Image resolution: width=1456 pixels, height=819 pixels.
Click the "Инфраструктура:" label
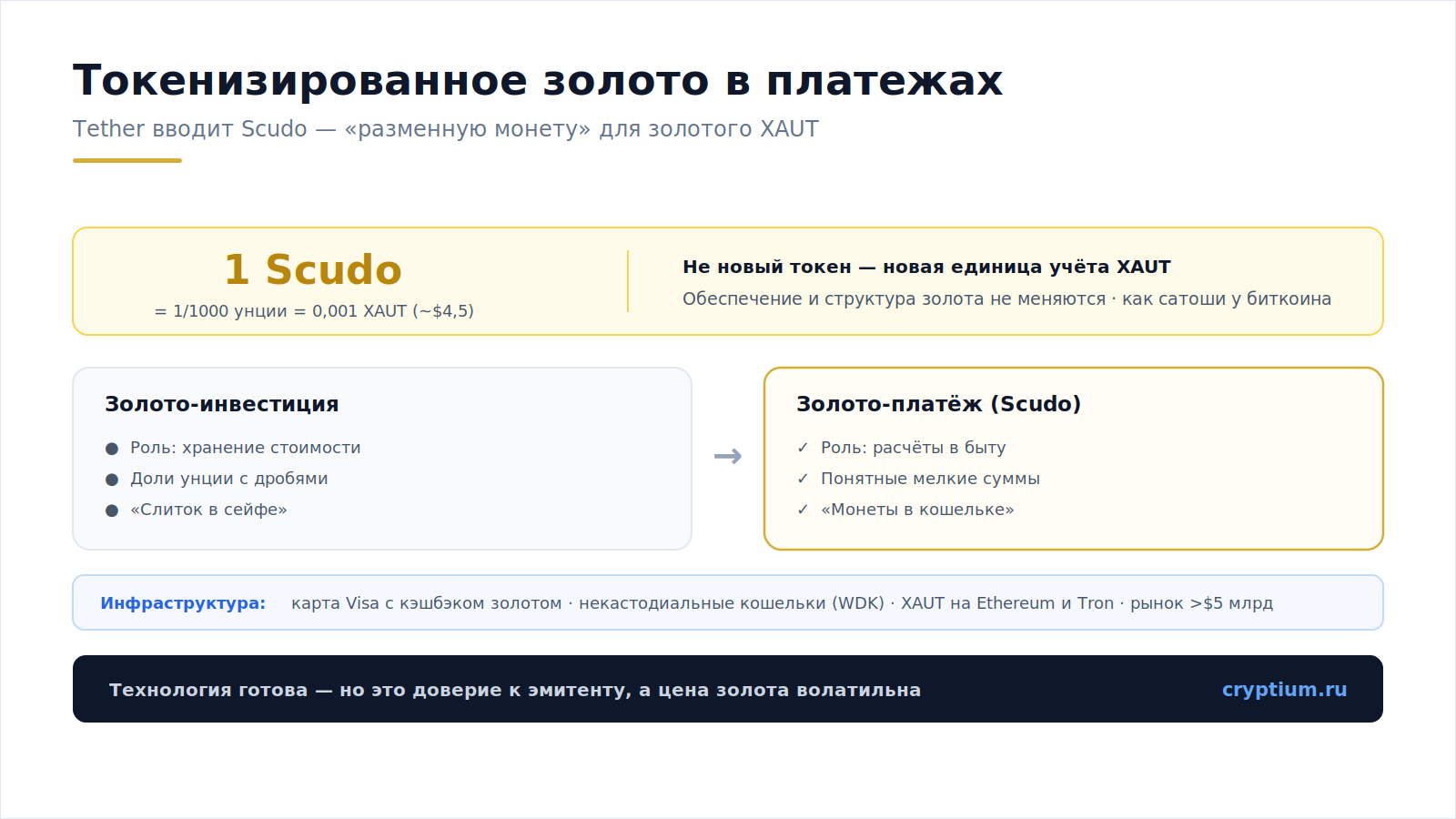pyautogui.click(x=183, y=603)
